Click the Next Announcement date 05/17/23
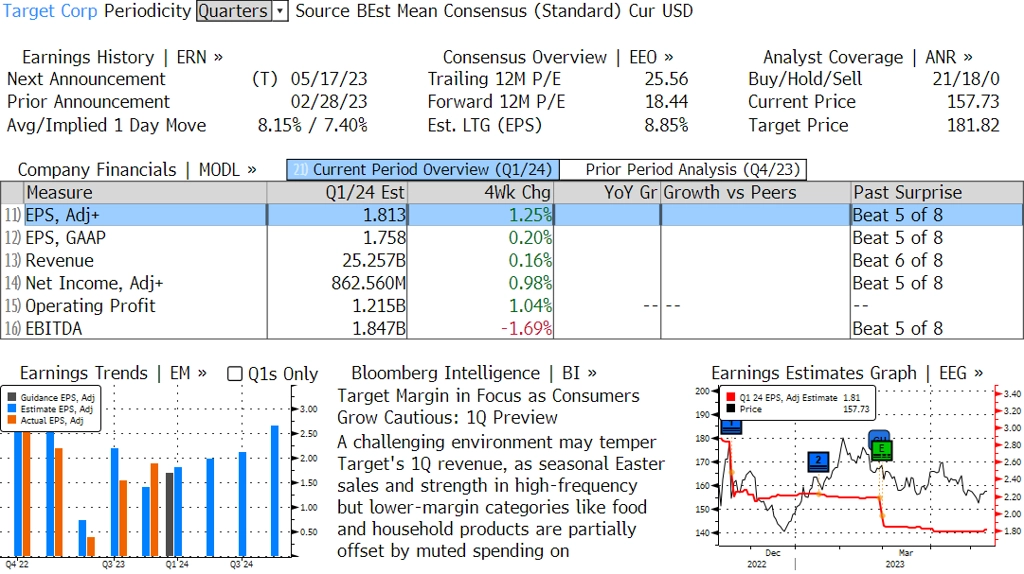 pyautogui.click(x=328, y=79)
